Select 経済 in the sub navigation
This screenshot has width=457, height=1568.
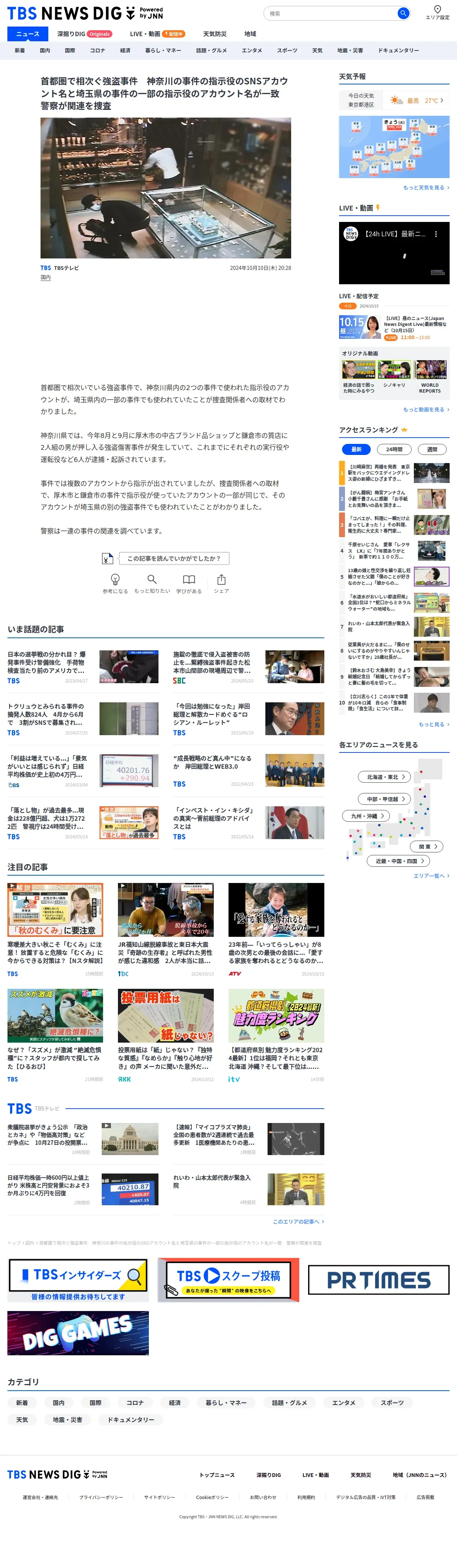point(125,51)
